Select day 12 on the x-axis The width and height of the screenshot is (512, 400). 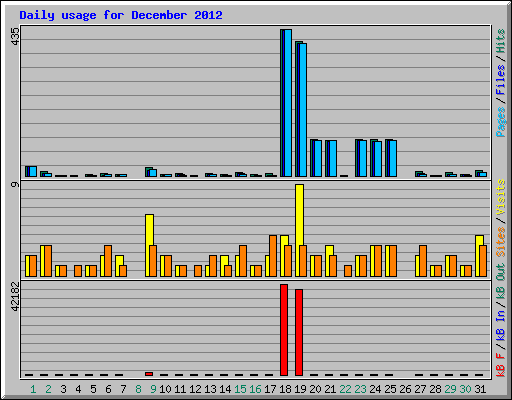pos(195,389)
